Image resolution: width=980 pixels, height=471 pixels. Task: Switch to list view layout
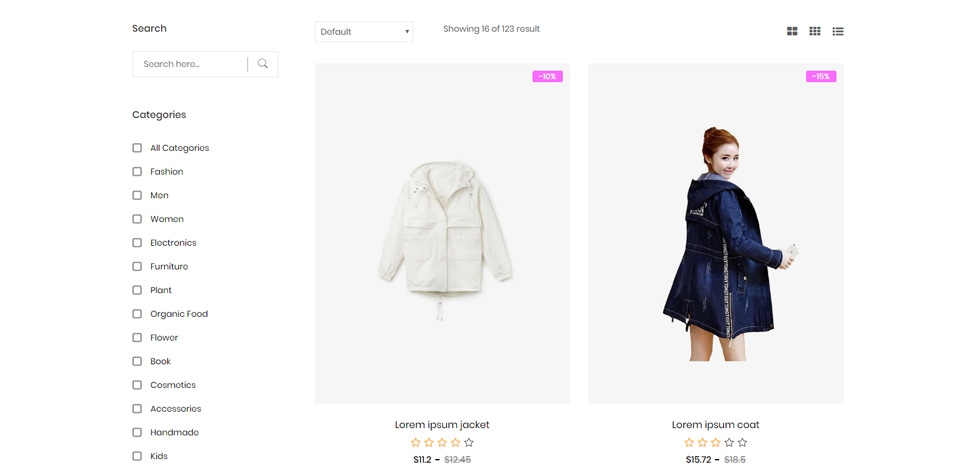coord(838,31)
